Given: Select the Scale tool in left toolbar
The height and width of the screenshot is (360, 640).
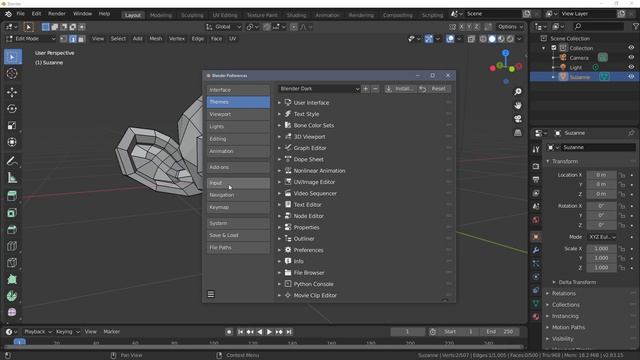Looking at the screenshot, I should [12, 125].
